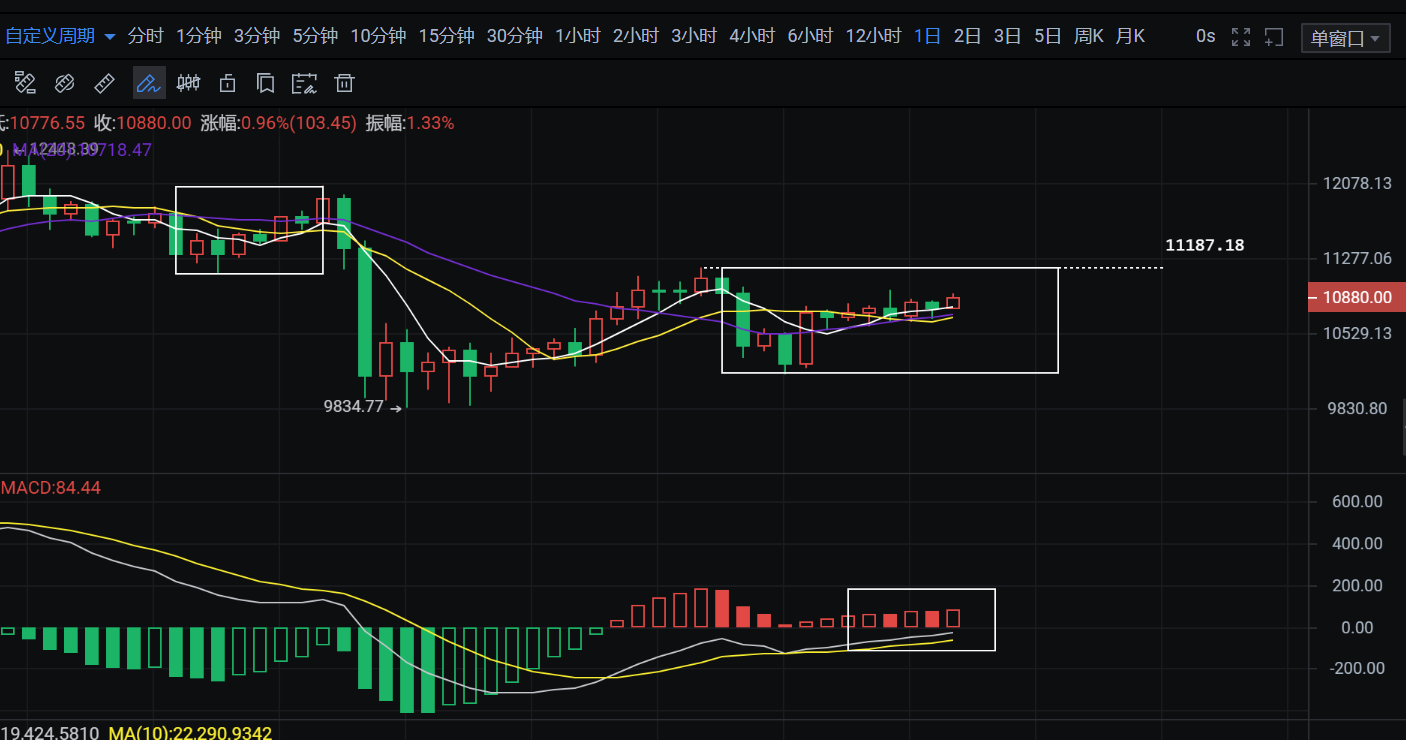Select the plain ruler measure tool
1406x740 pixels.
coord(104,83)
